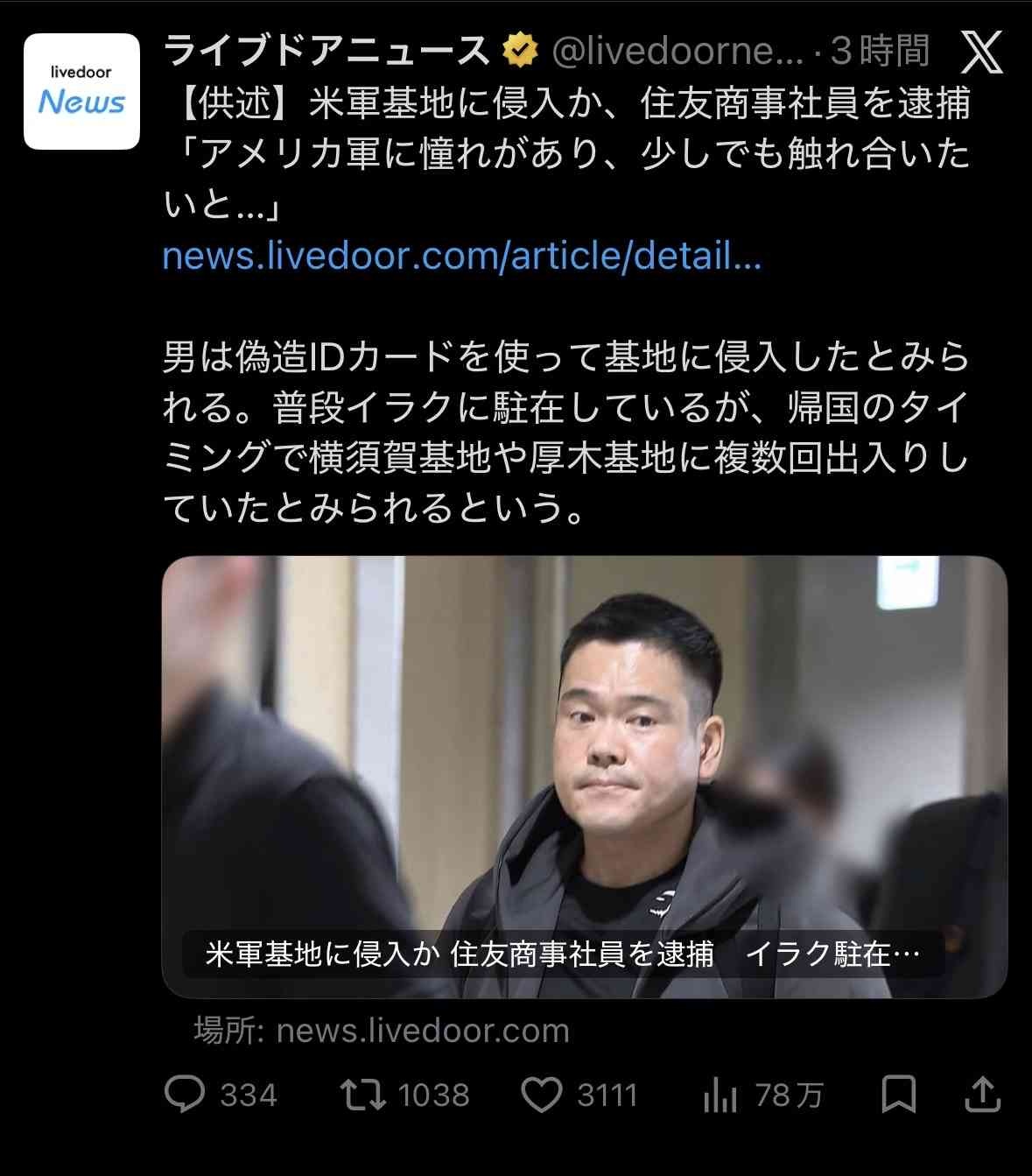Click the card caption 米軍基地に侵入か
The image size is (1032, 1176).
[x=321, y=954]
